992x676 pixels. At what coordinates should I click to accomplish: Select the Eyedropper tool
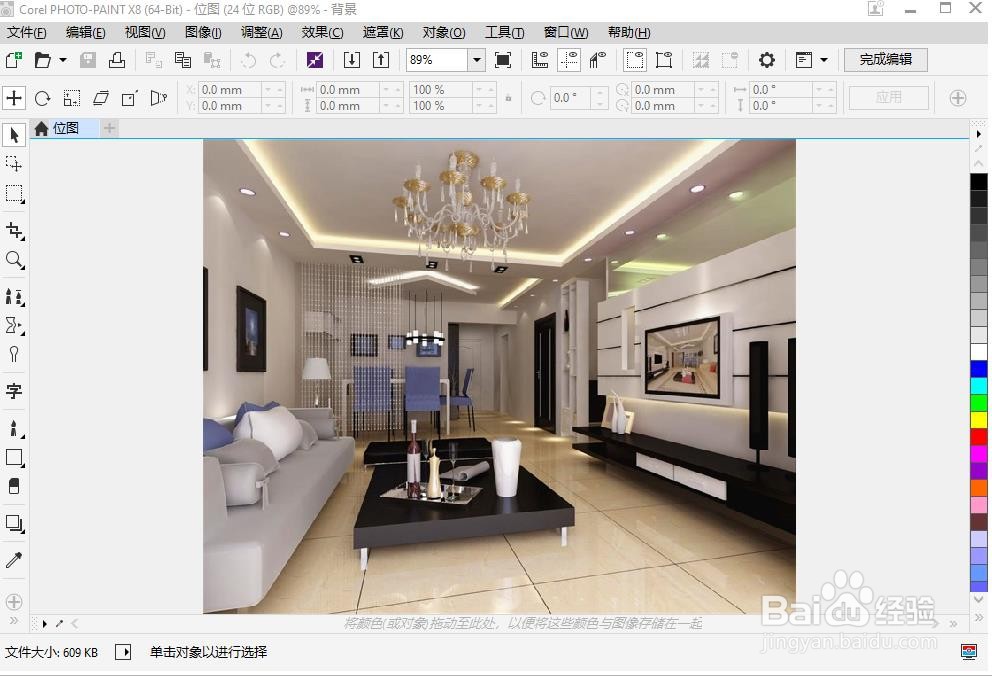[14, 558]
